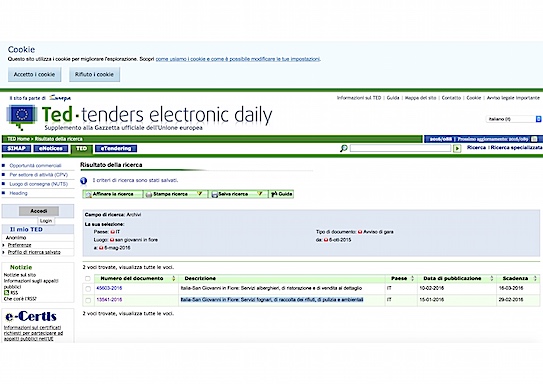This screenshot has width=543, height=384.
Task: Open Notizie sul sito link
Action: (x=20, y=275)
